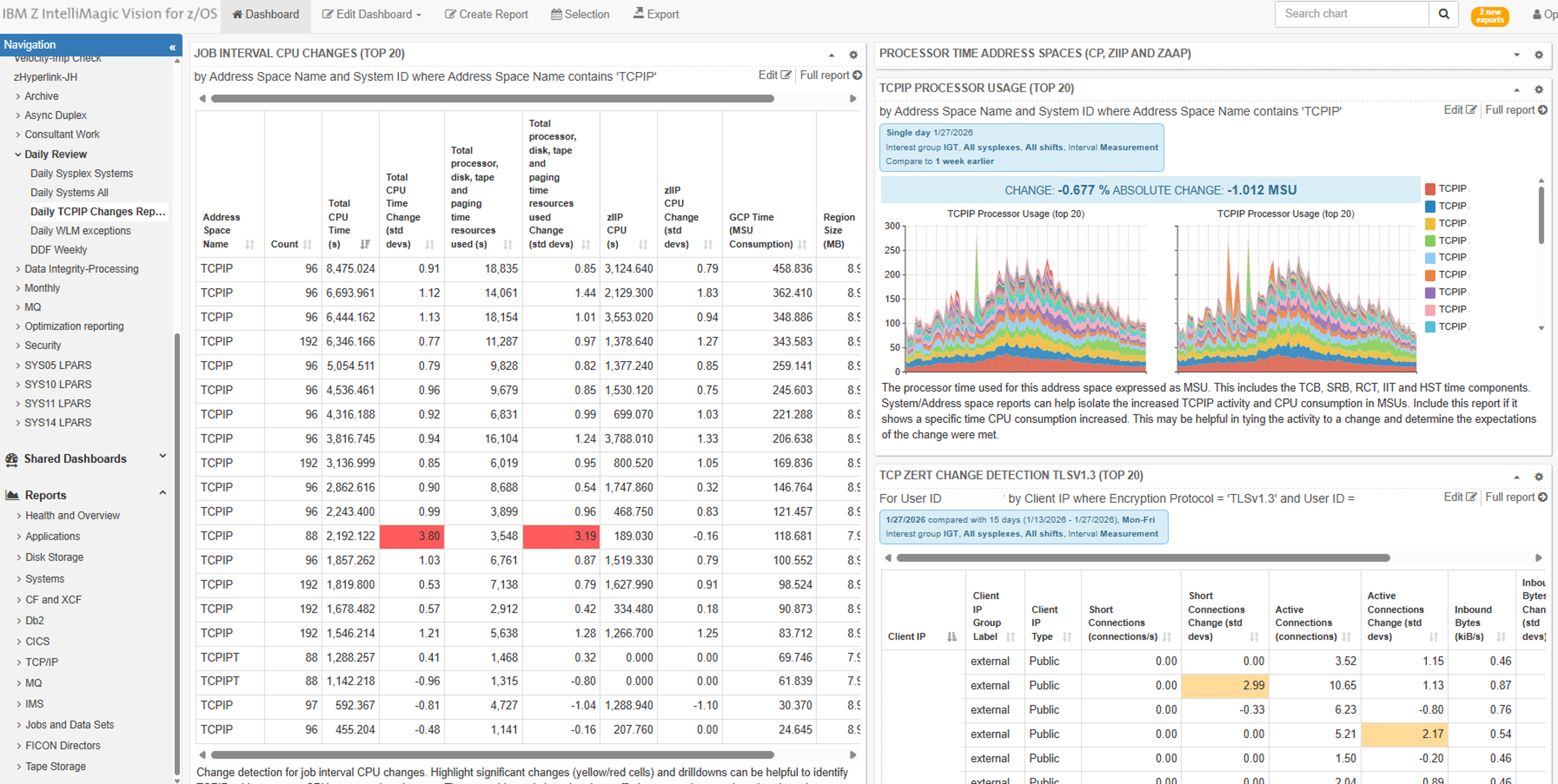Click Export in the top bar
1558x784 pixels.
coord(656,15)
